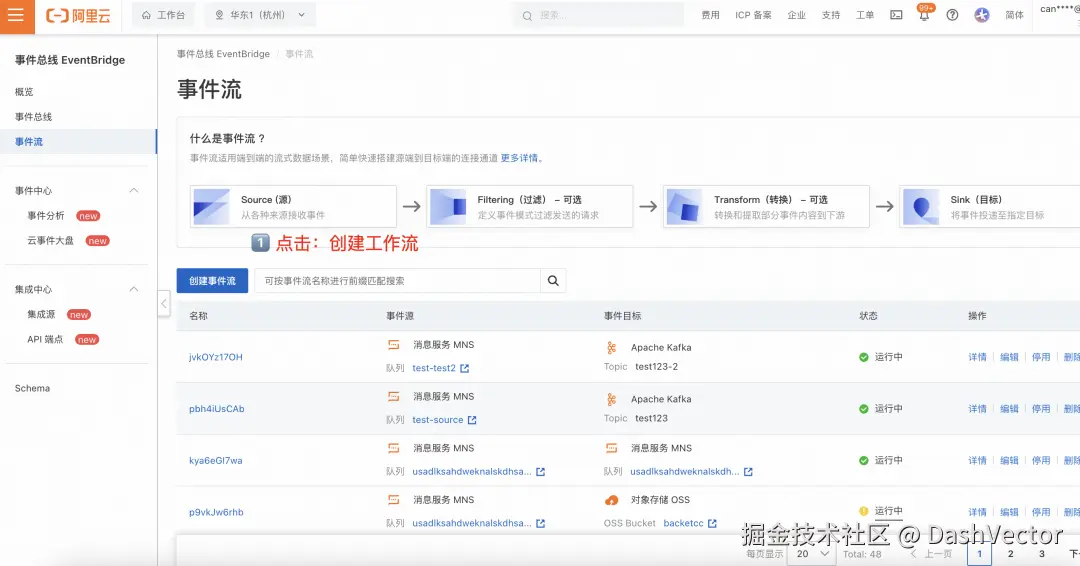Click external link icon beside test-source
1080x566 pixels.
pyautogui.click(x=472, y=420)
